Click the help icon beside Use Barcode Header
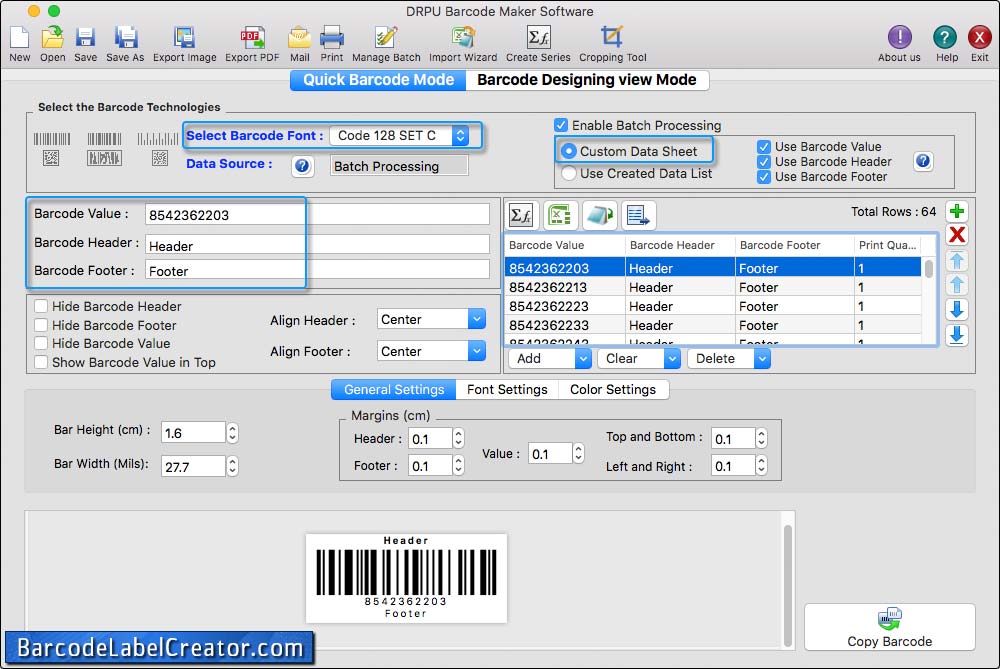 pos(923,161)
